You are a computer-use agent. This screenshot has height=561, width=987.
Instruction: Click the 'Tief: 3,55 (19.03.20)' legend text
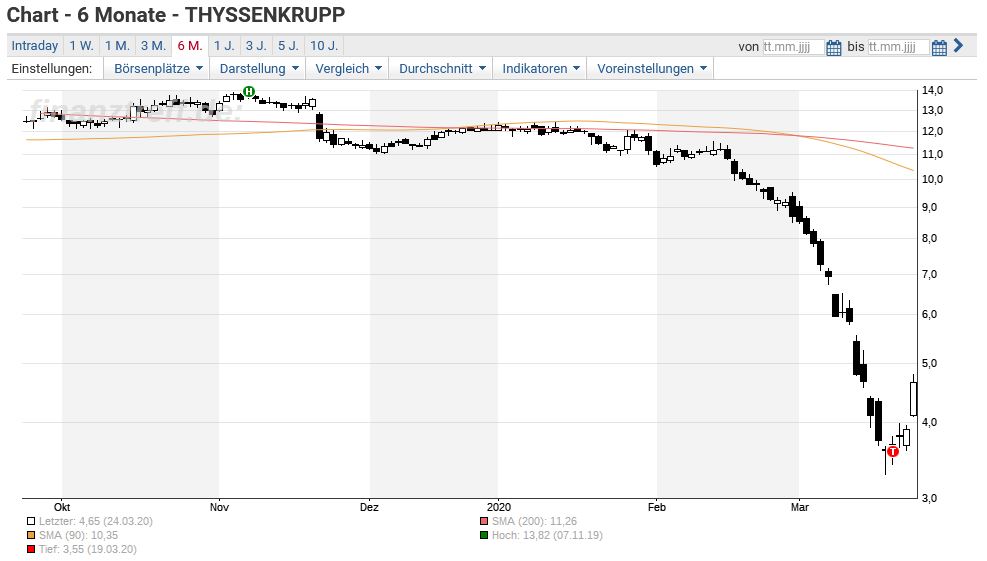pos(87,549)
